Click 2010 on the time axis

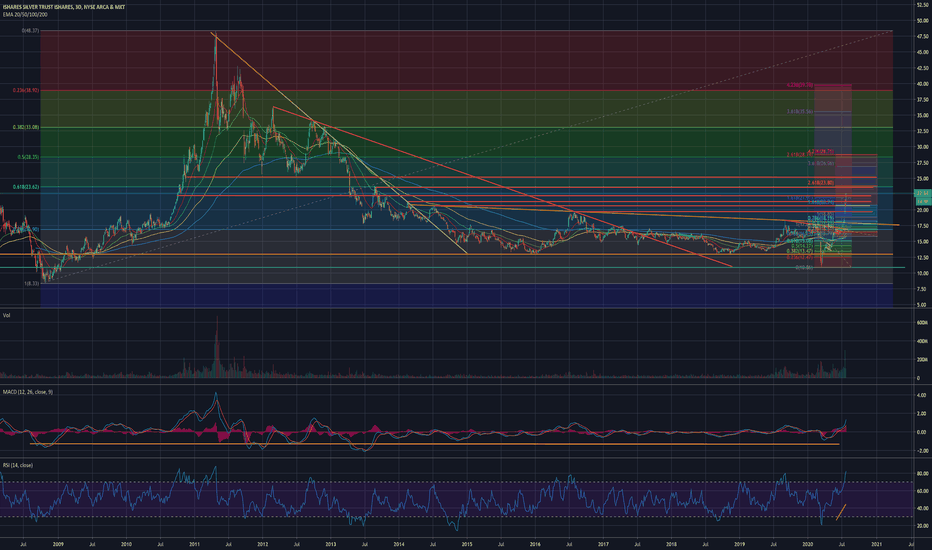coord(126,543)
